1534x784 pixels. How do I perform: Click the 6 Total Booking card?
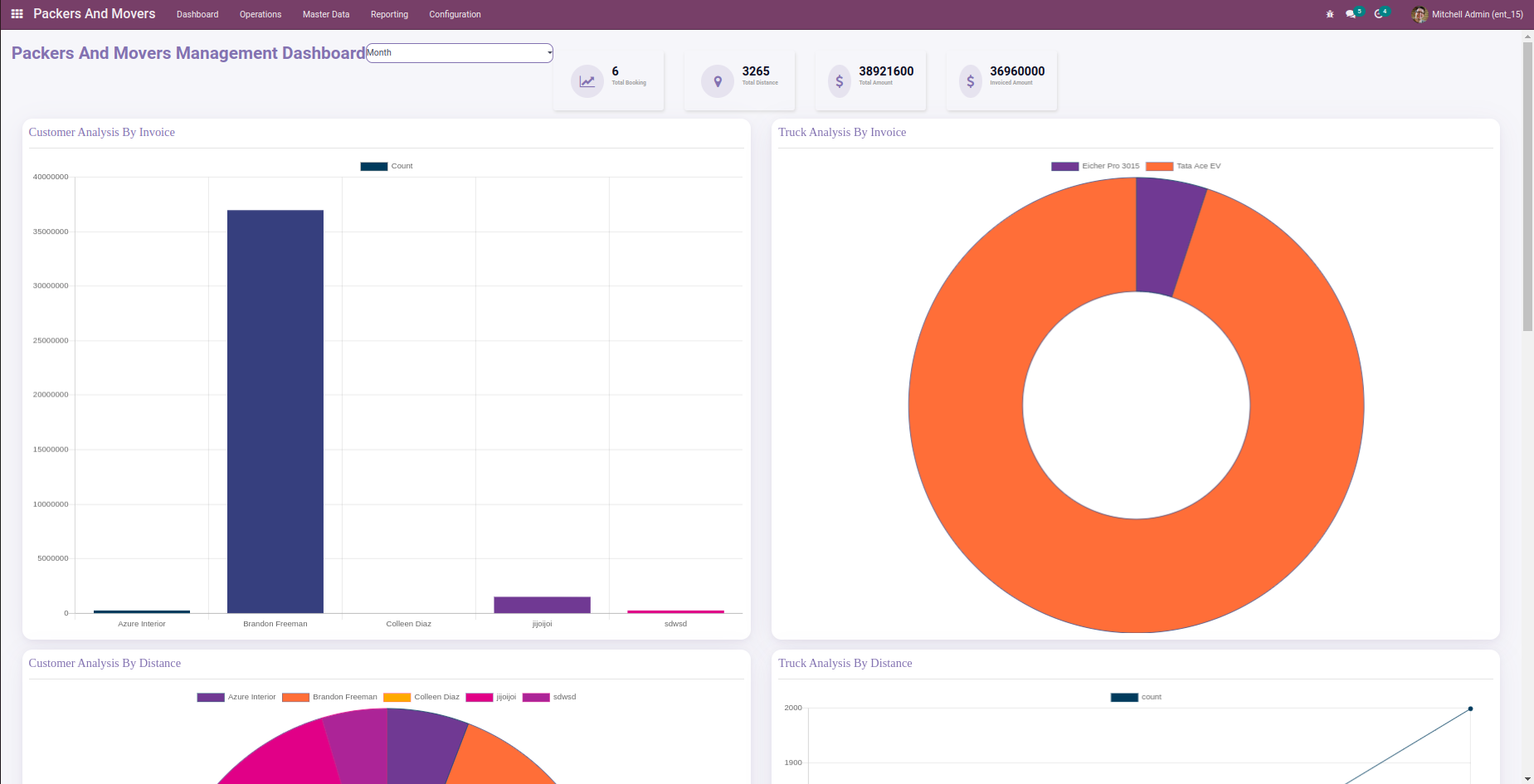coord(609,80)
